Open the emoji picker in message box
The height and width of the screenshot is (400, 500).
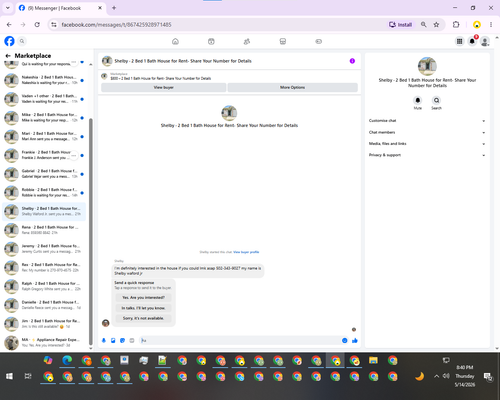(x=345, y=340)
